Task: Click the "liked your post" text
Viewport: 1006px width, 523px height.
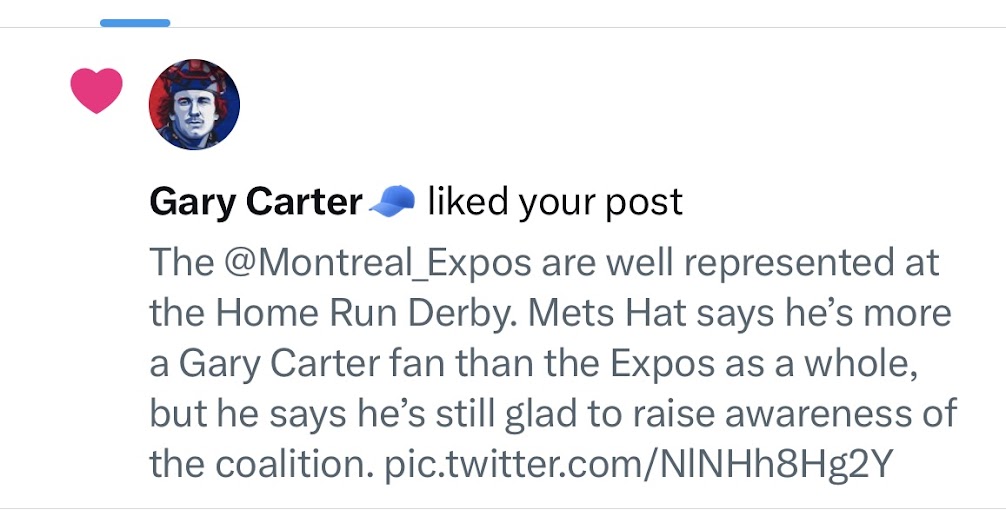Action: (555, 202)
